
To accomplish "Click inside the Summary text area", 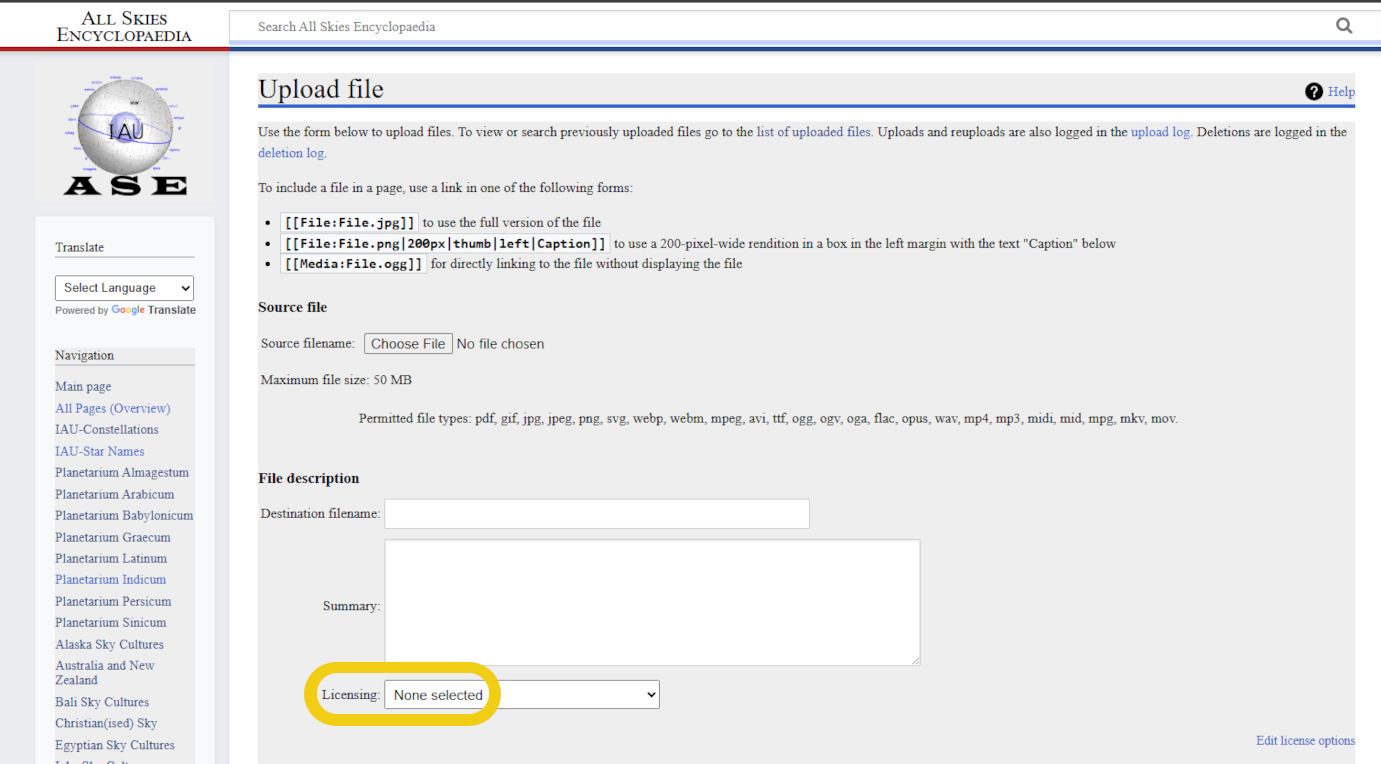I will [651, 602].
